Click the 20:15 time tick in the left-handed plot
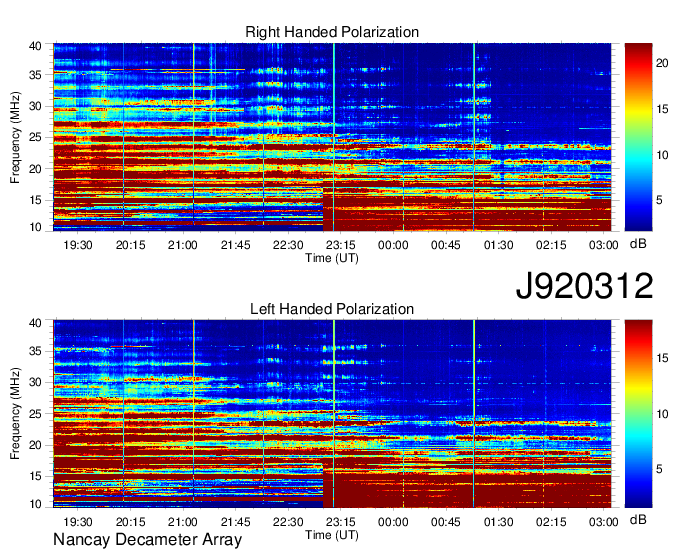This screenshot has height=552, width=680. [131, 522]
